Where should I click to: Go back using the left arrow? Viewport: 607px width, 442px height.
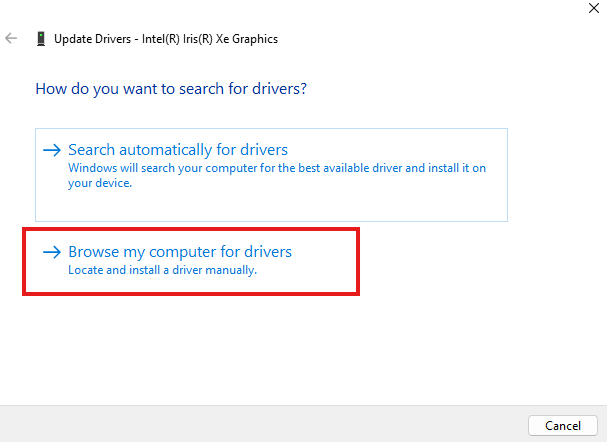pos(11,38)
